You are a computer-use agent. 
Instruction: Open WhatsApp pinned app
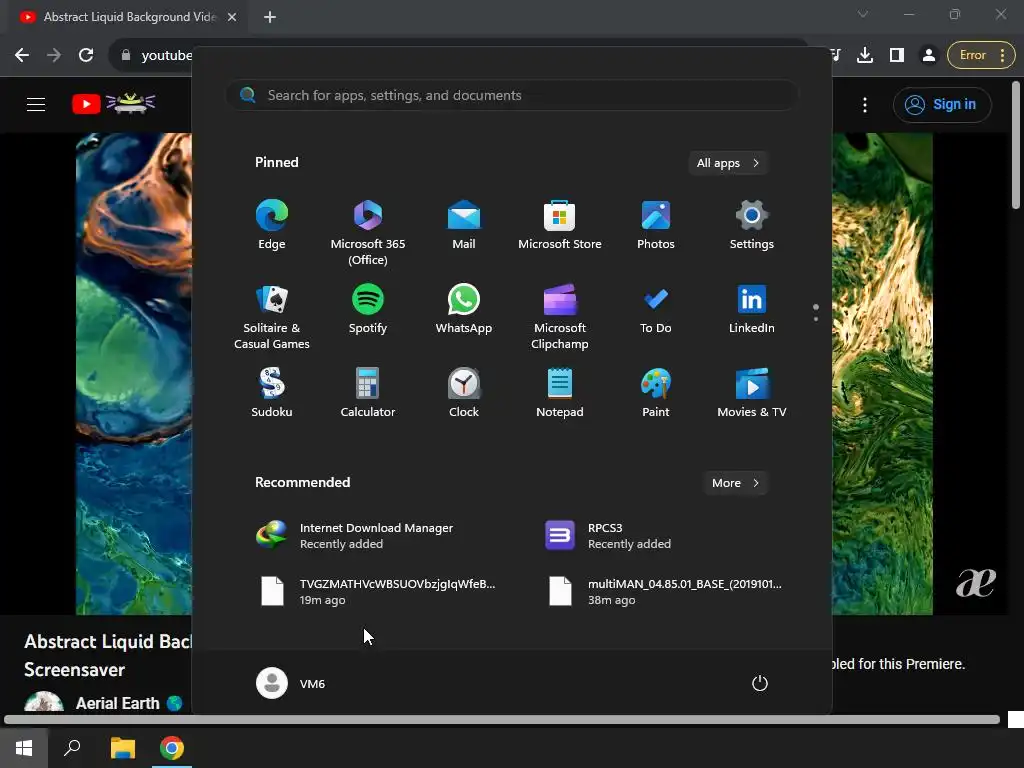pos(464,309)
